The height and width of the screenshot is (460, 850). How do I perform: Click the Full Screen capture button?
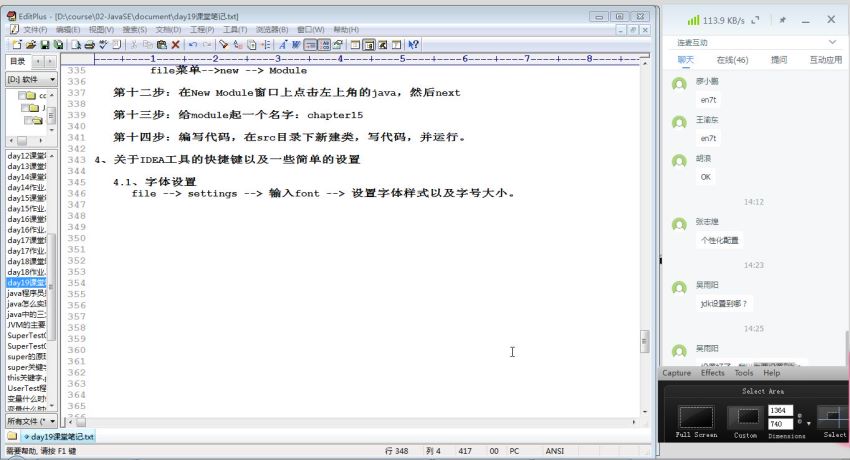(x=696, y=422)
